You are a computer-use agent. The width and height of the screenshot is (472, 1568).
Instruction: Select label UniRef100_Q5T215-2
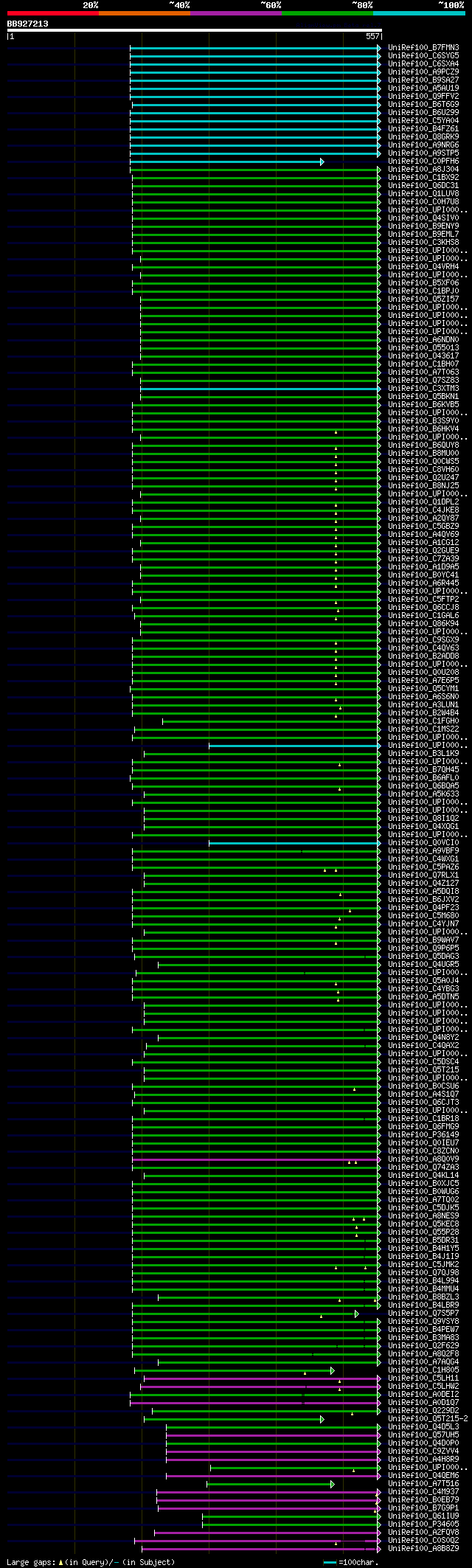pos(428,1419)
